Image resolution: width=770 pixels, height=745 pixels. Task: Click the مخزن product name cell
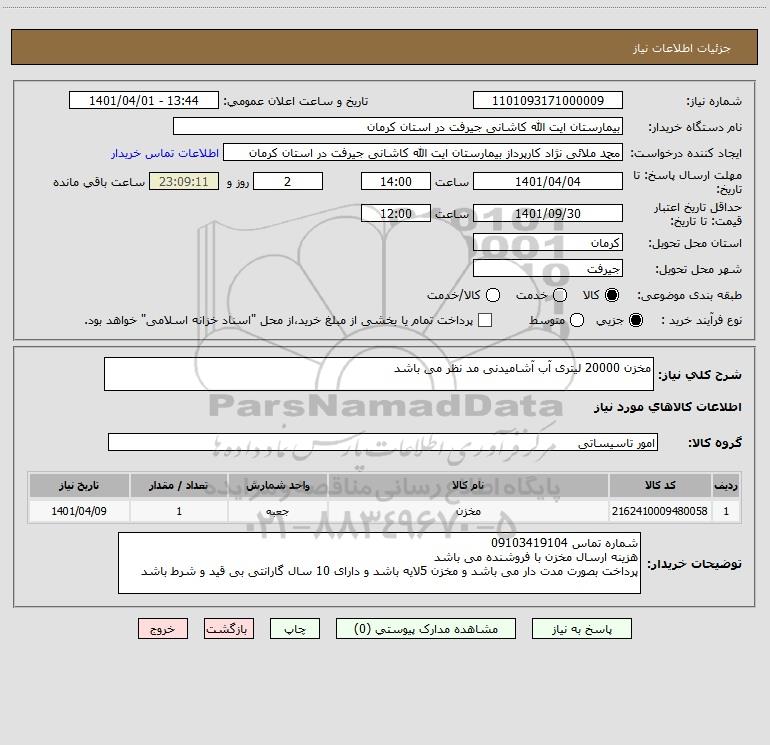pos(468,511)
